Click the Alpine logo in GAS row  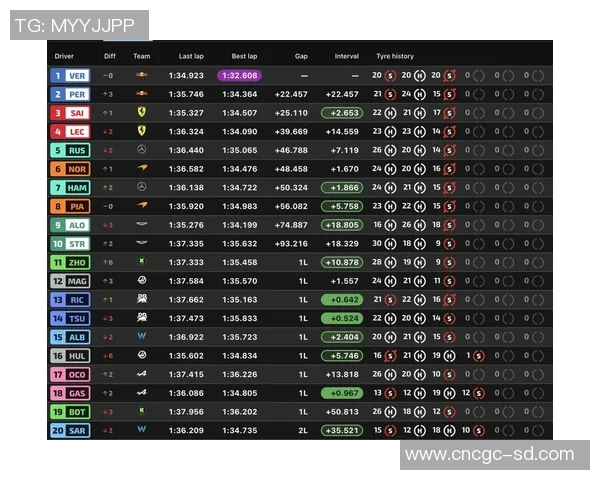point(142,392)
